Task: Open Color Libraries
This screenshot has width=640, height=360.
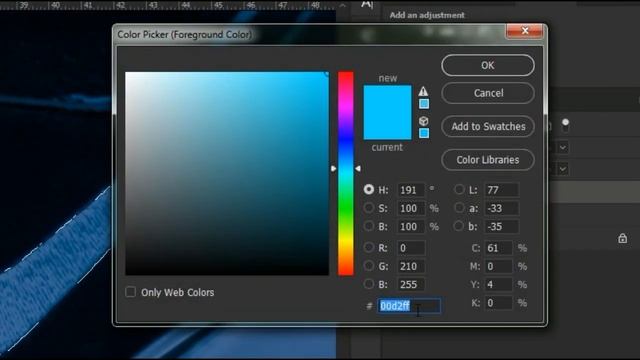Action: pos(488,160)
